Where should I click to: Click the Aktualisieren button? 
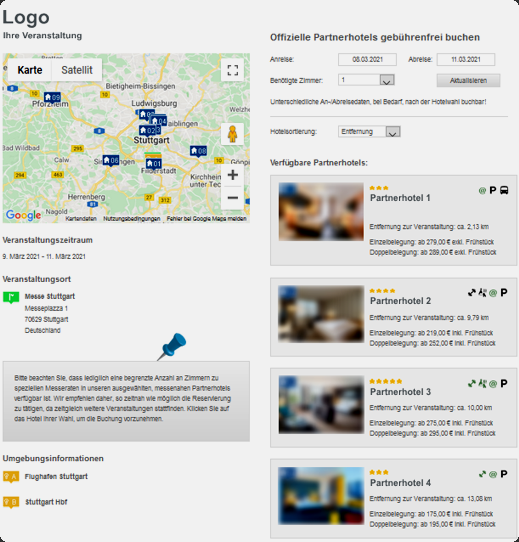(x=468, y=81)
